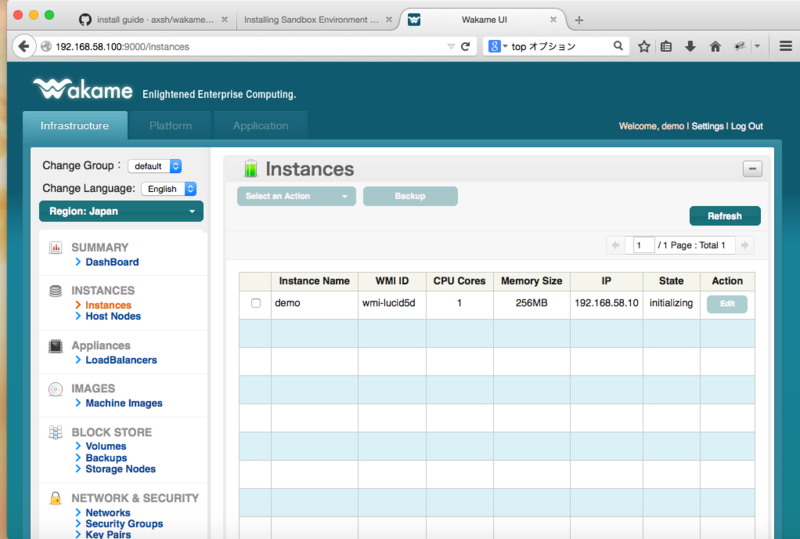800x539 pixels.
Task: Open the Key Pairs link
Action: (x=108, y=534)
